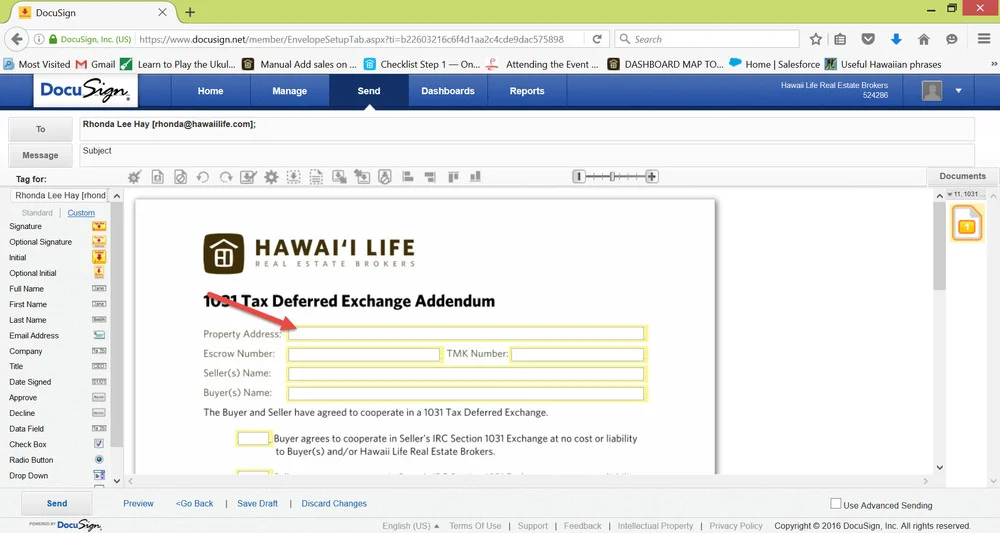Click Discard Changes
This screenshot has height=533, width=1000.
[334, 504]
